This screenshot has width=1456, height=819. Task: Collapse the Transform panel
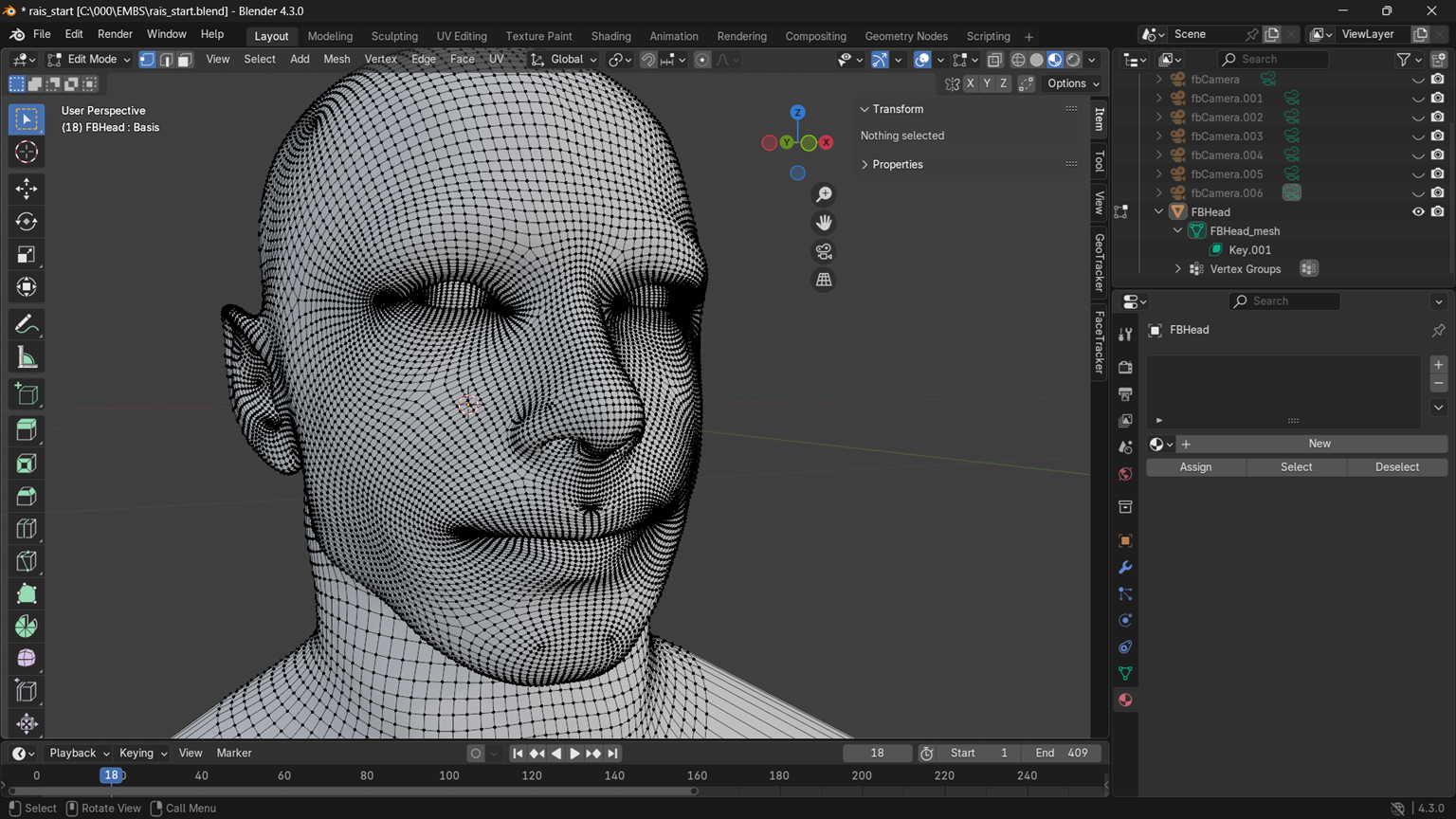(x=897, y=109)
